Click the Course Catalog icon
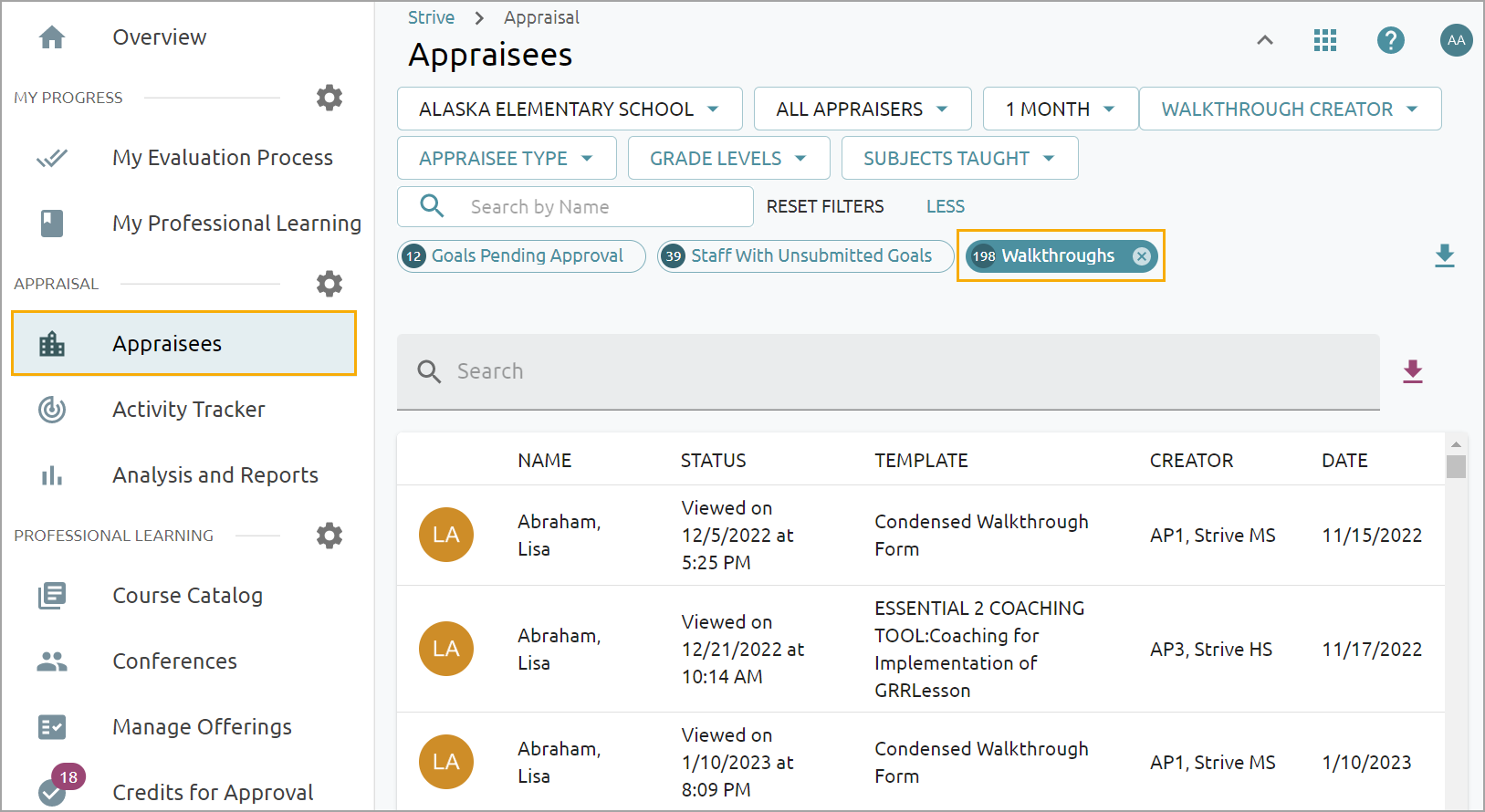Image resolution: width=1485 pixels, height=812 pixels. coord(52,596)
